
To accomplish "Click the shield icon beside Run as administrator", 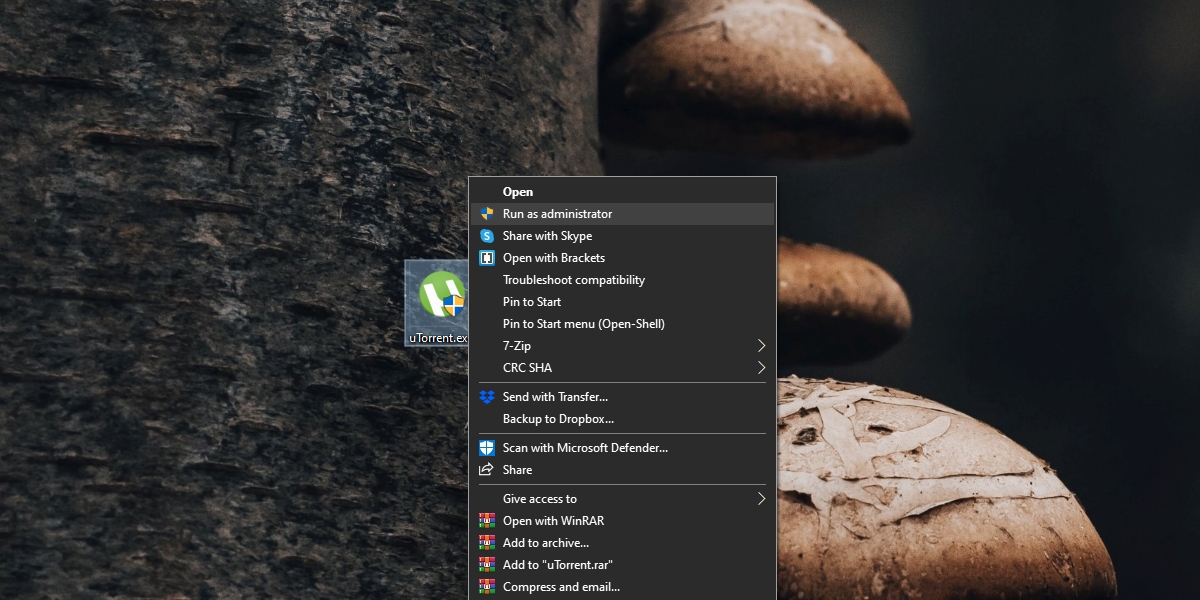I will pos(487,214).
